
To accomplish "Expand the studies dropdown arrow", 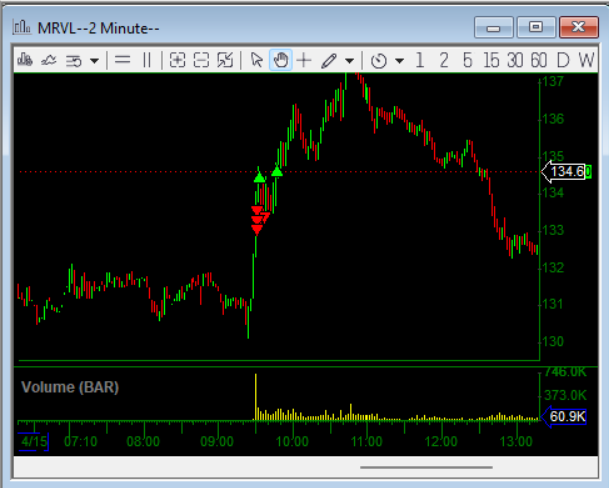I will [x=94, y=61].
